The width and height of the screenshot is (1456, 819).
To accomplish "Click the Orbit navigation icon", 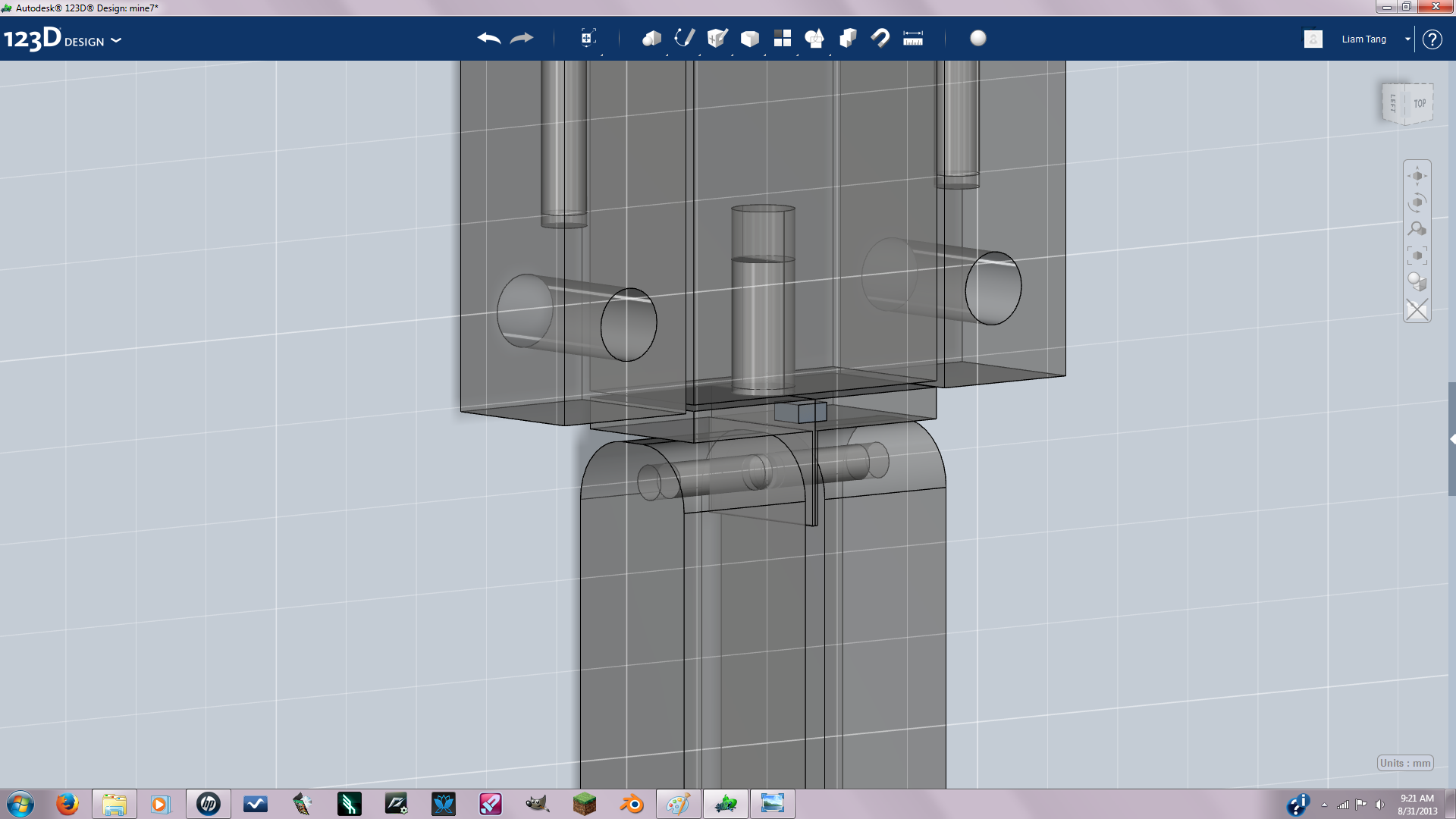I will tap(1417, 202).
